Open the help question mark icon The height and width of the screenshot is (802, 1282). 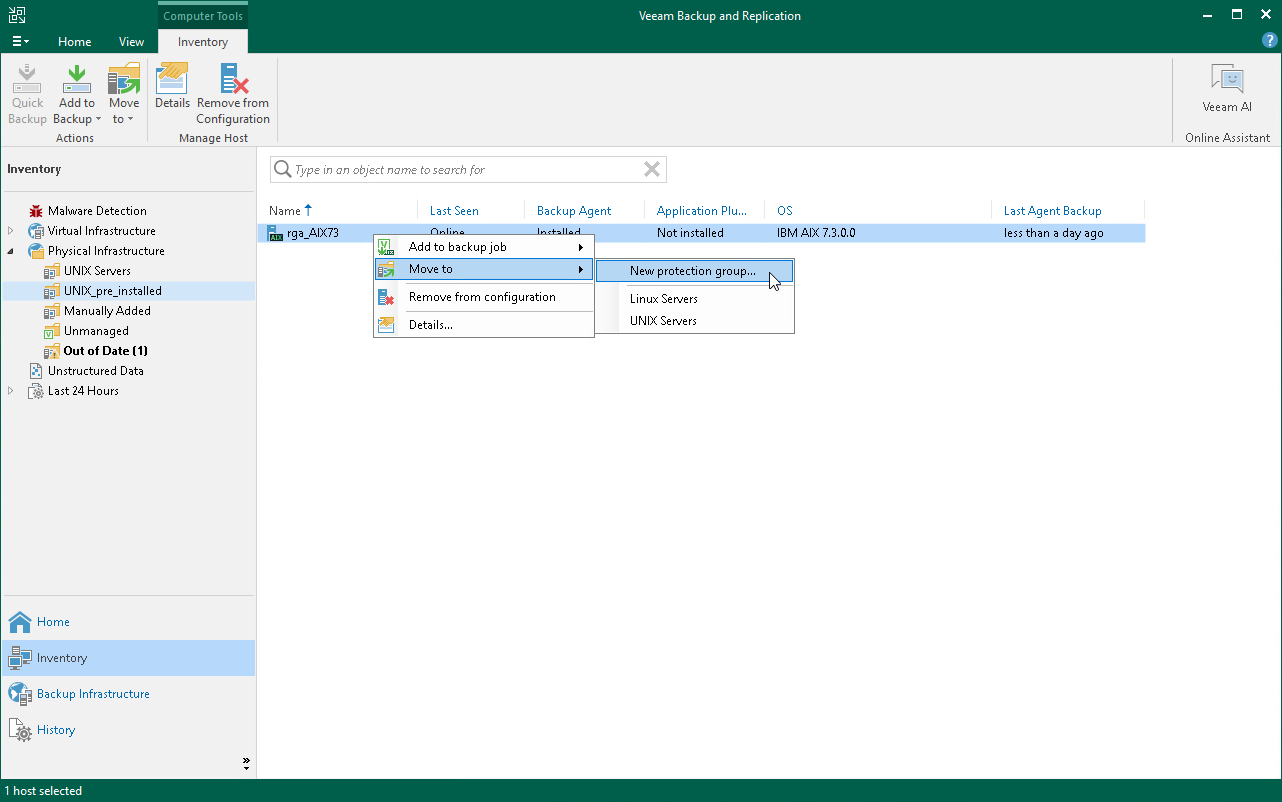1270,41
